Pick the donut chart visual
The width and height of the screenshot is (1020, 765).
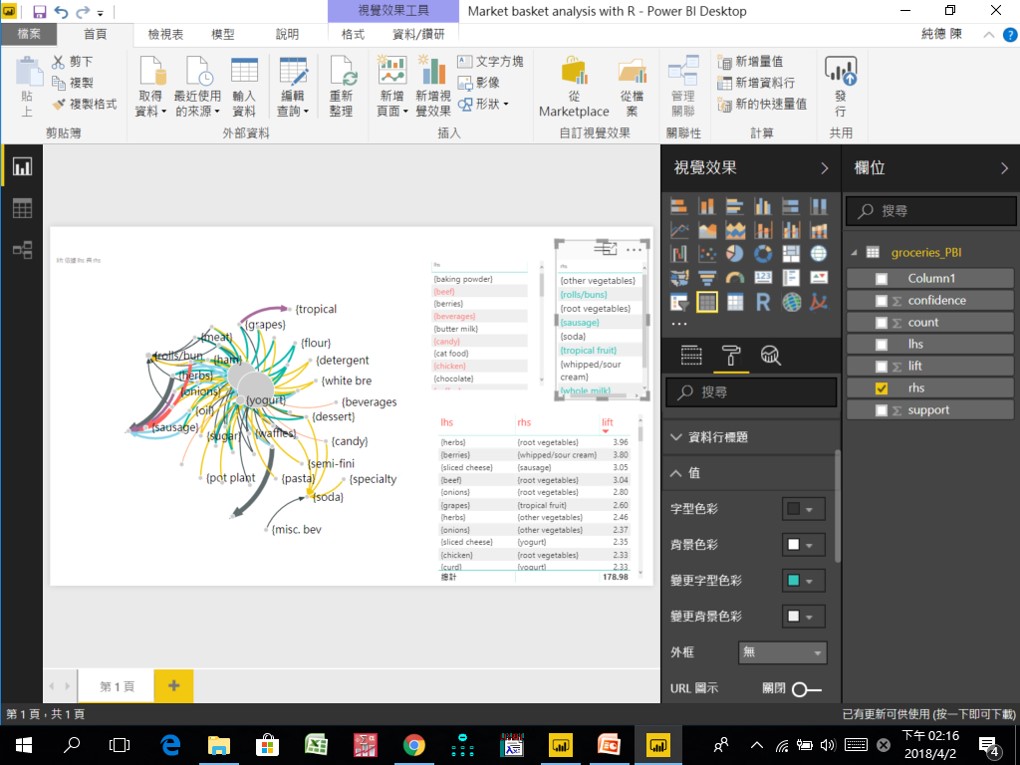763,254
